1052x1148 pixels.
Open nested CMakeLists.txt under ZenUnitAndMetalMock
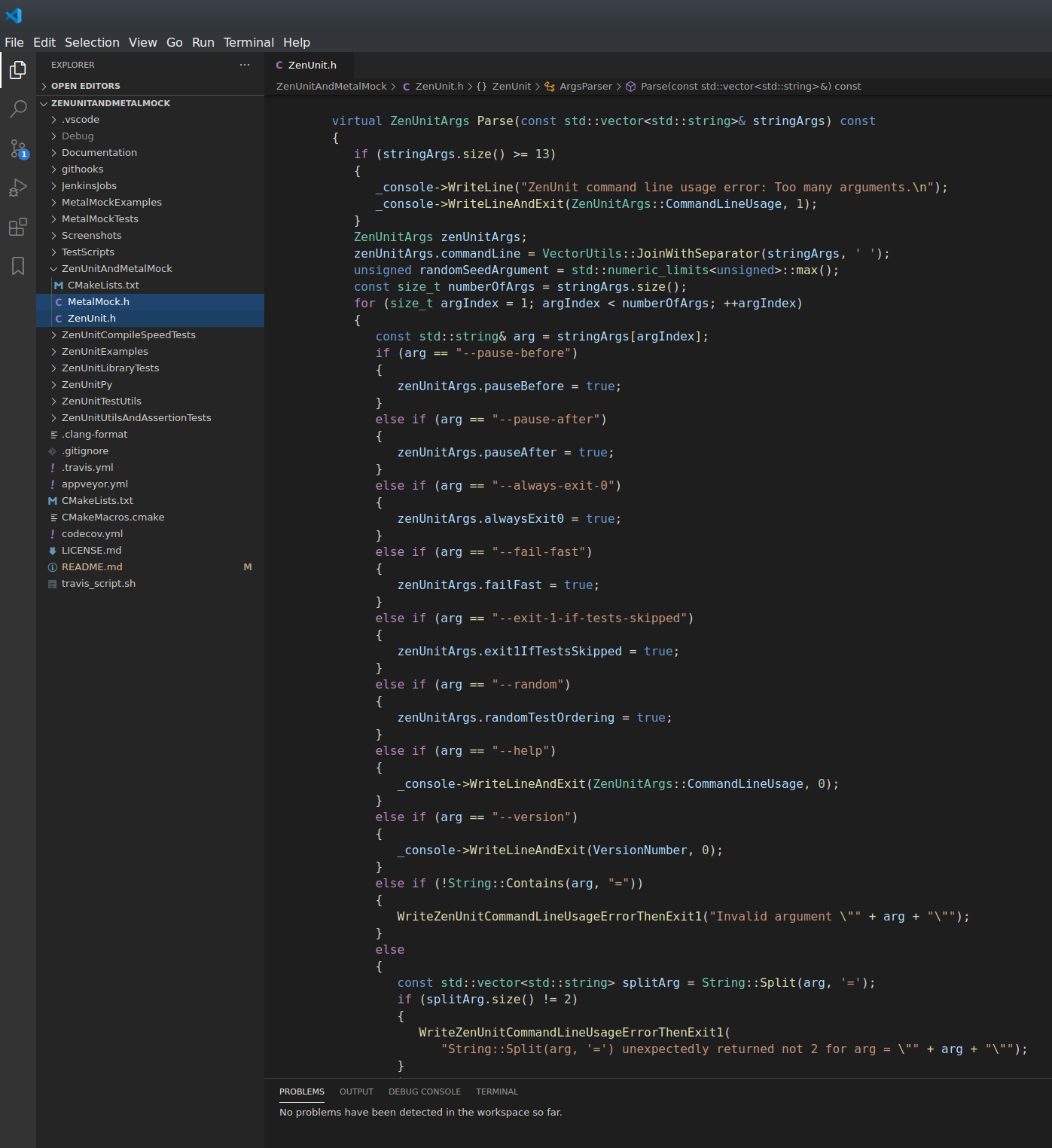pyautogui.click(x=151, y=285)
